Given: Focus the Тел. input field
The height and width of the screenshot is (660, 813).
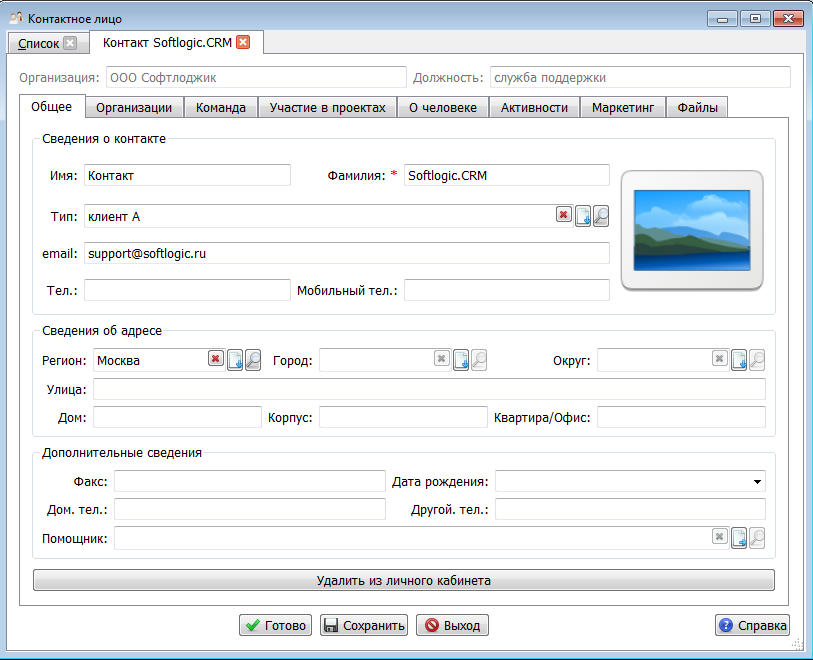Looking at the screenshot, I should pos(187,290).
